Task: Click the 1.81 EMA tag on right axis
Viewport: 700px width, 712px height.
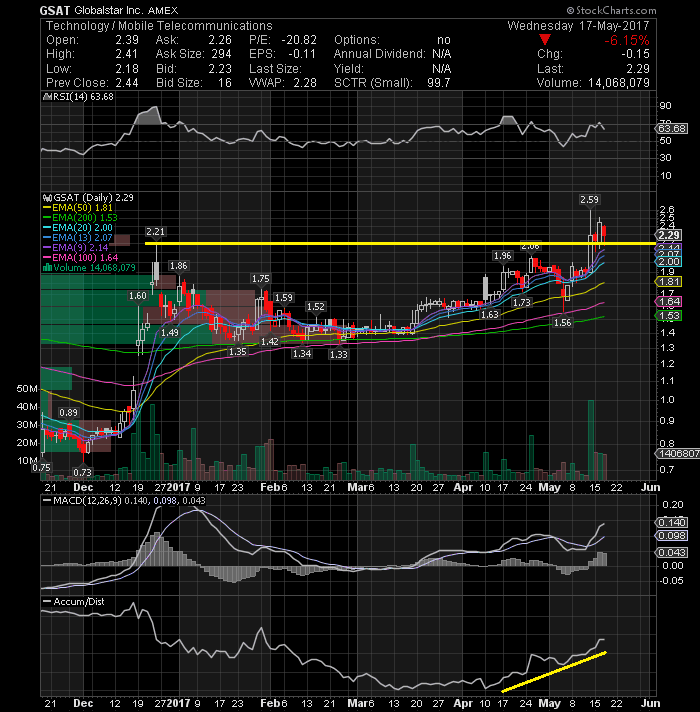Action: click(669, 282)
